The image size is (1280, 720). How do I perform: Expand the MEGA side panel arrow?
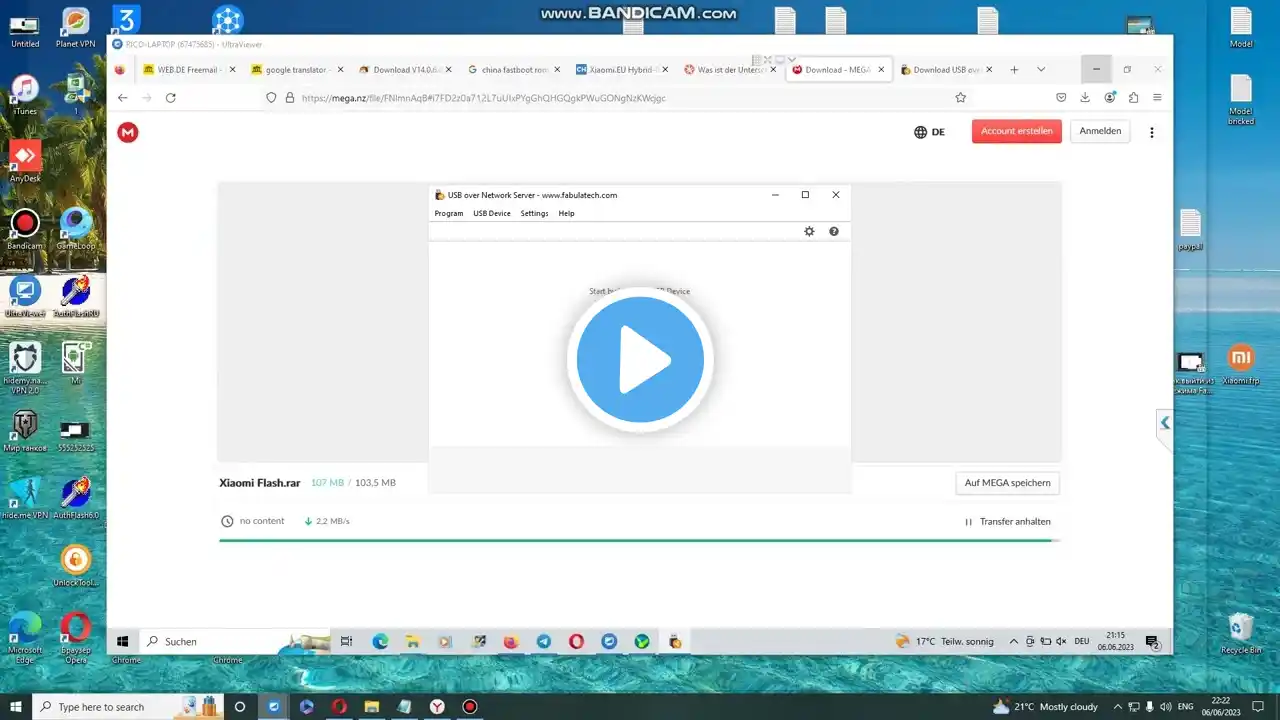(x=1165, y=423)
